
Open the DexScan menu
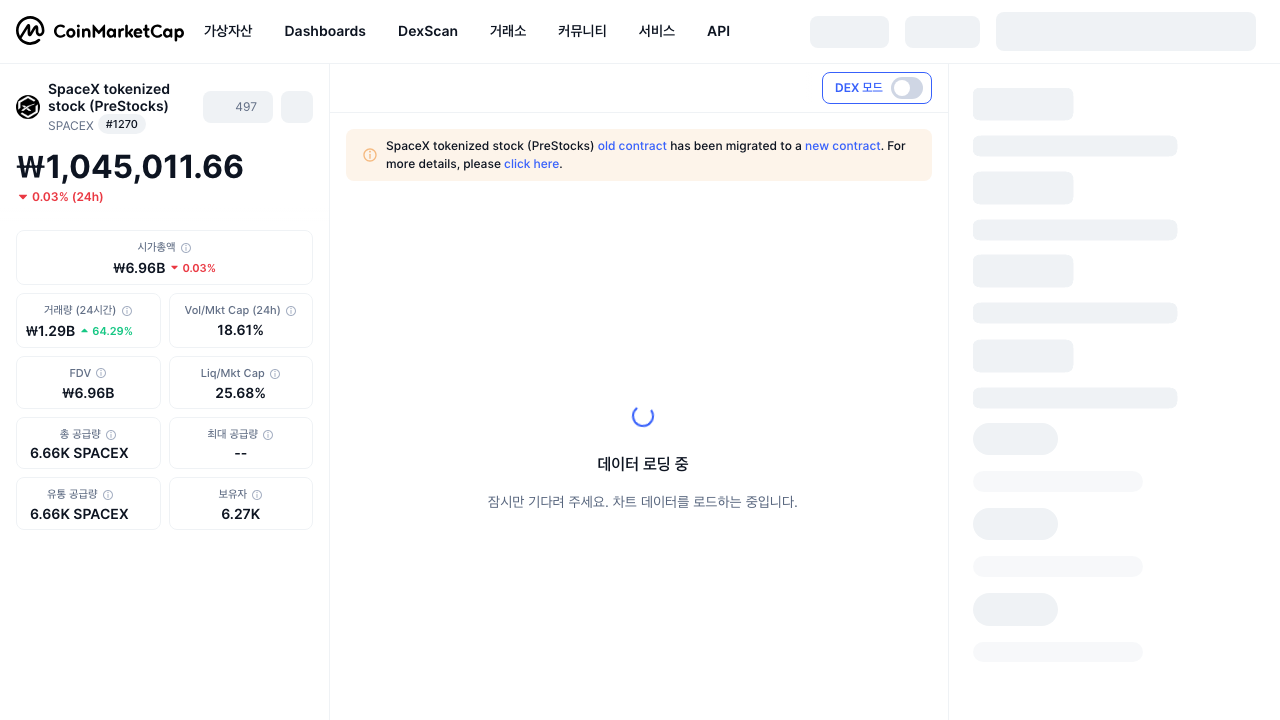(428, 31)
